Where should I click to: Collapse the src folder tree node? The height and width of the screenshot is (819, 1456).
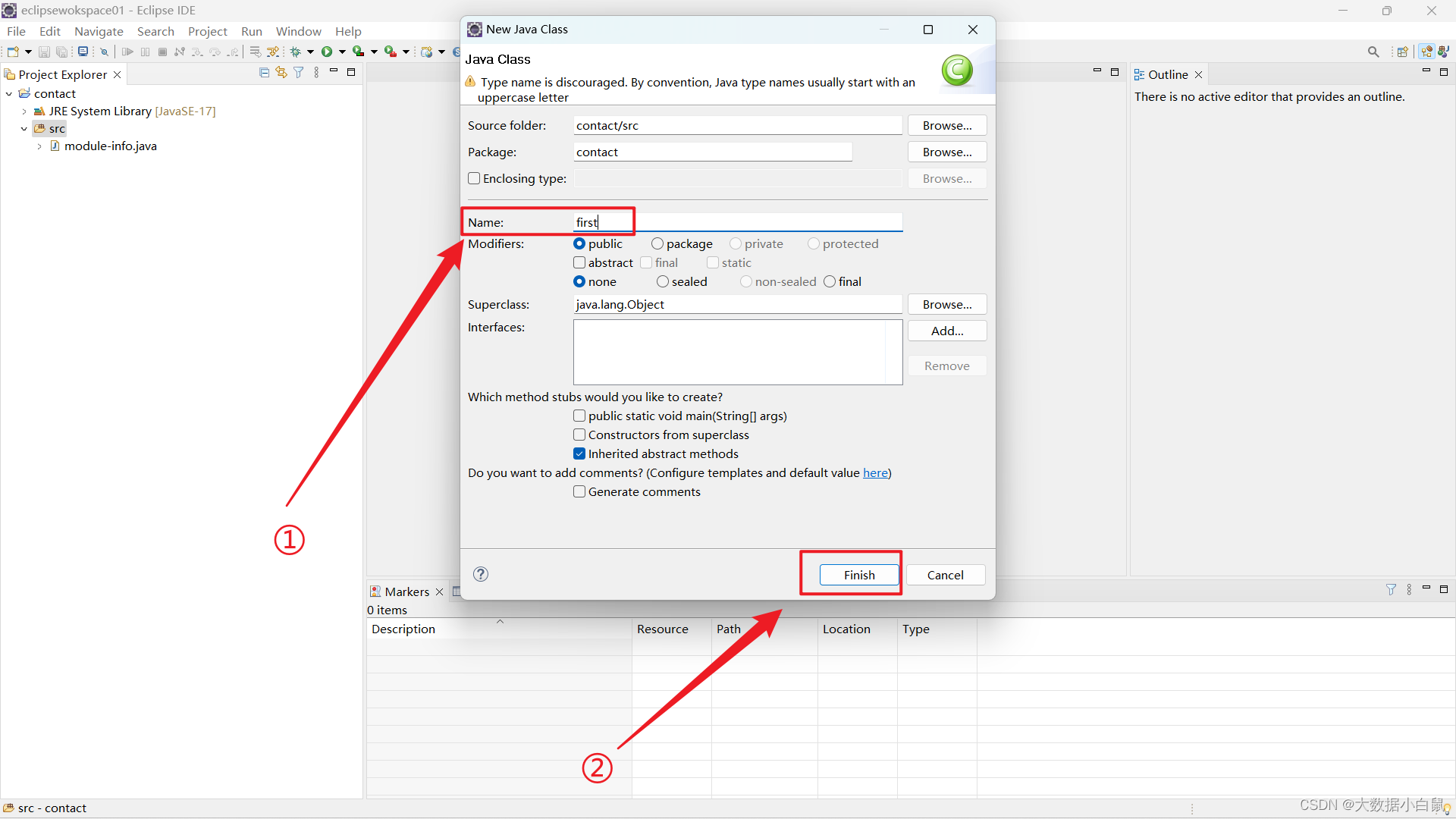(x=24, y=129)
